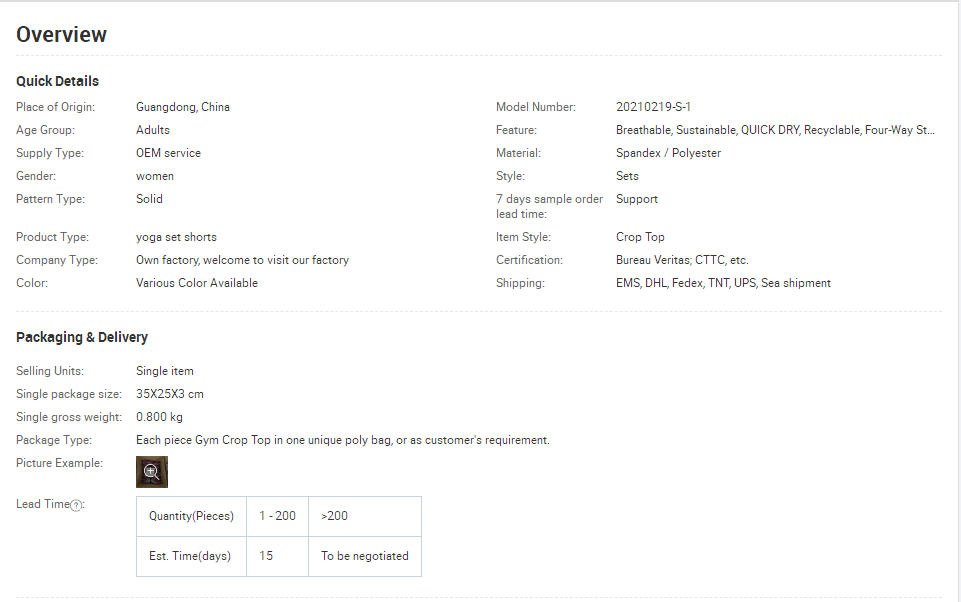961x602 pixels.
Task: Click the shipping methods value text
Action: click(723, 283)
